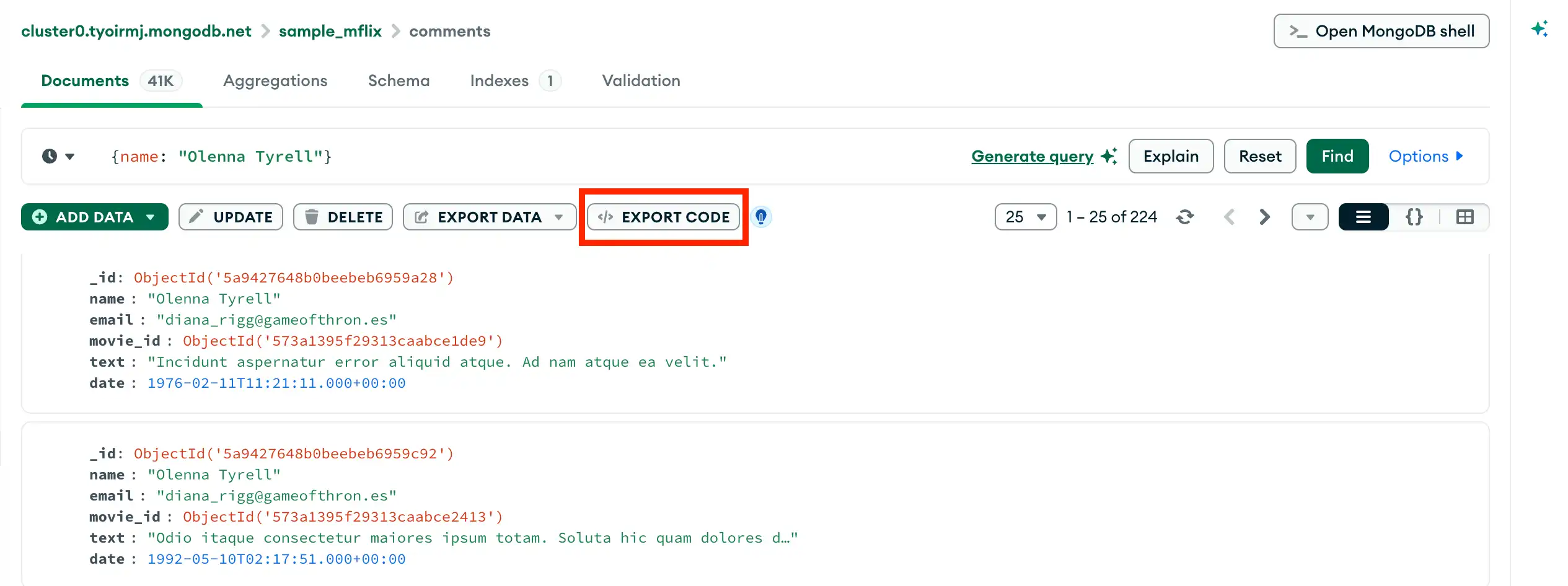Screen dimensions: 1568x586
Task: Select the list view for documents
Action: [1363, 217]
